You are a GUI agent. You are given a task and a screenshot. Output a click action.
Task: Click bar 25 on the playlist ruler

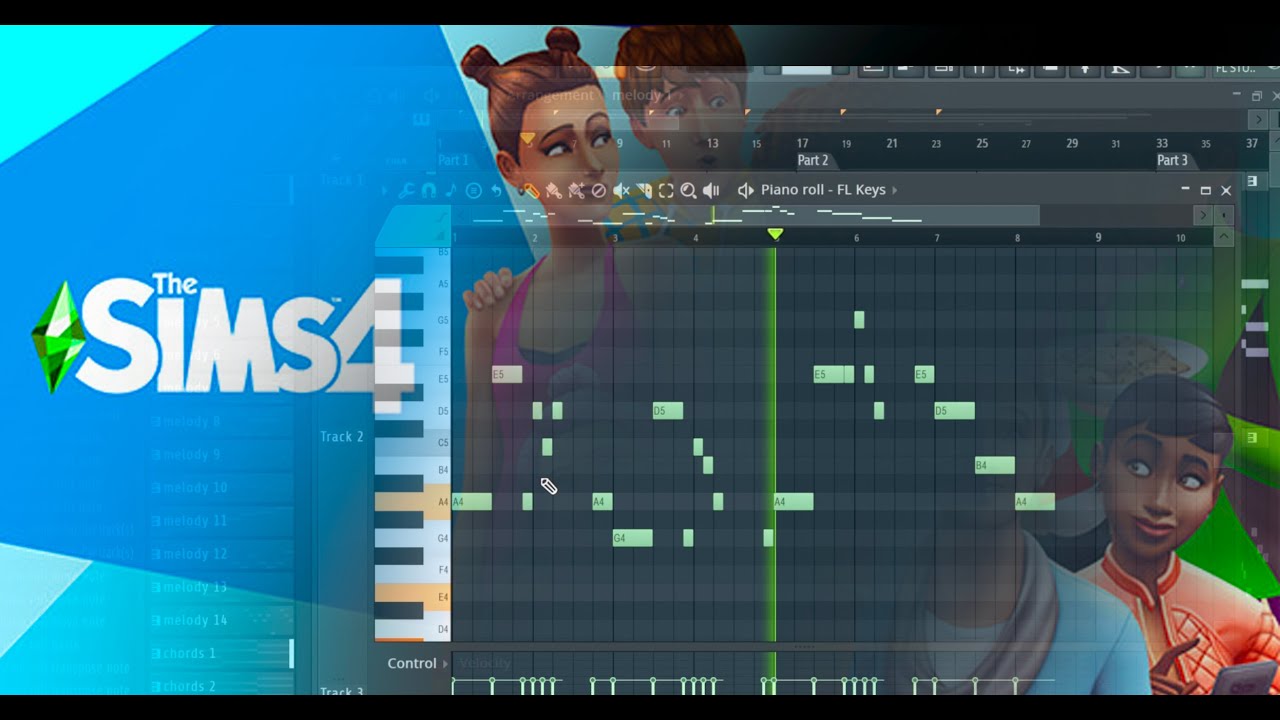(x=982, y=143)
